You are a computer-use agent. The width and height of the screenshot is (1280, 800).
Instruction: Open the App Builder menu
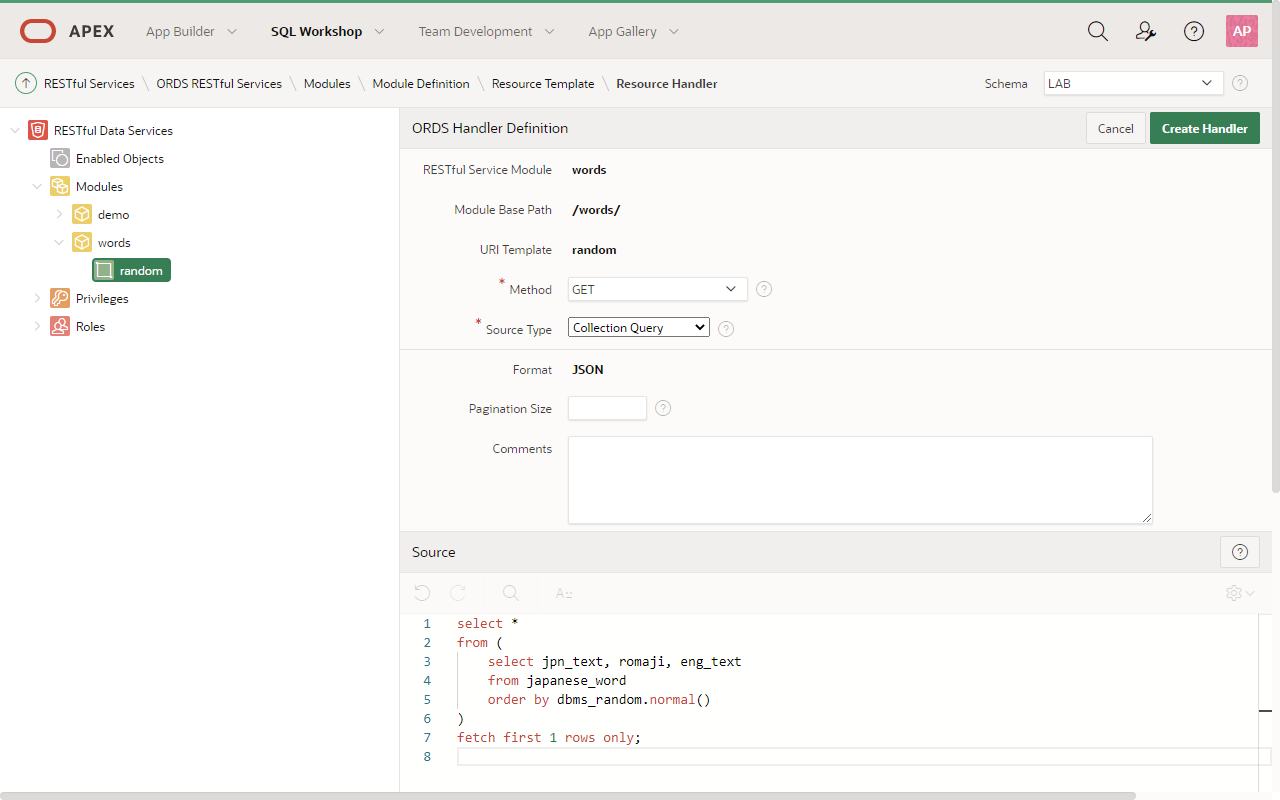(191, 31)
